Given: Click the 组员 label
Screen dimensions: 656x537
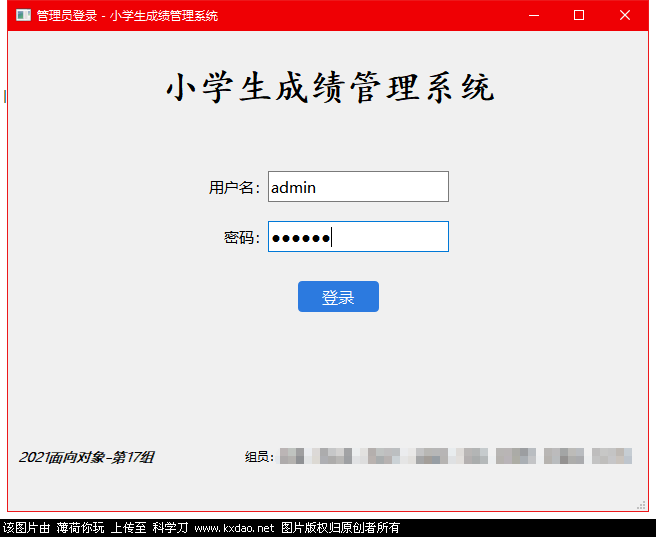Looking at the screenshot, I should click(x=259, y=457).
